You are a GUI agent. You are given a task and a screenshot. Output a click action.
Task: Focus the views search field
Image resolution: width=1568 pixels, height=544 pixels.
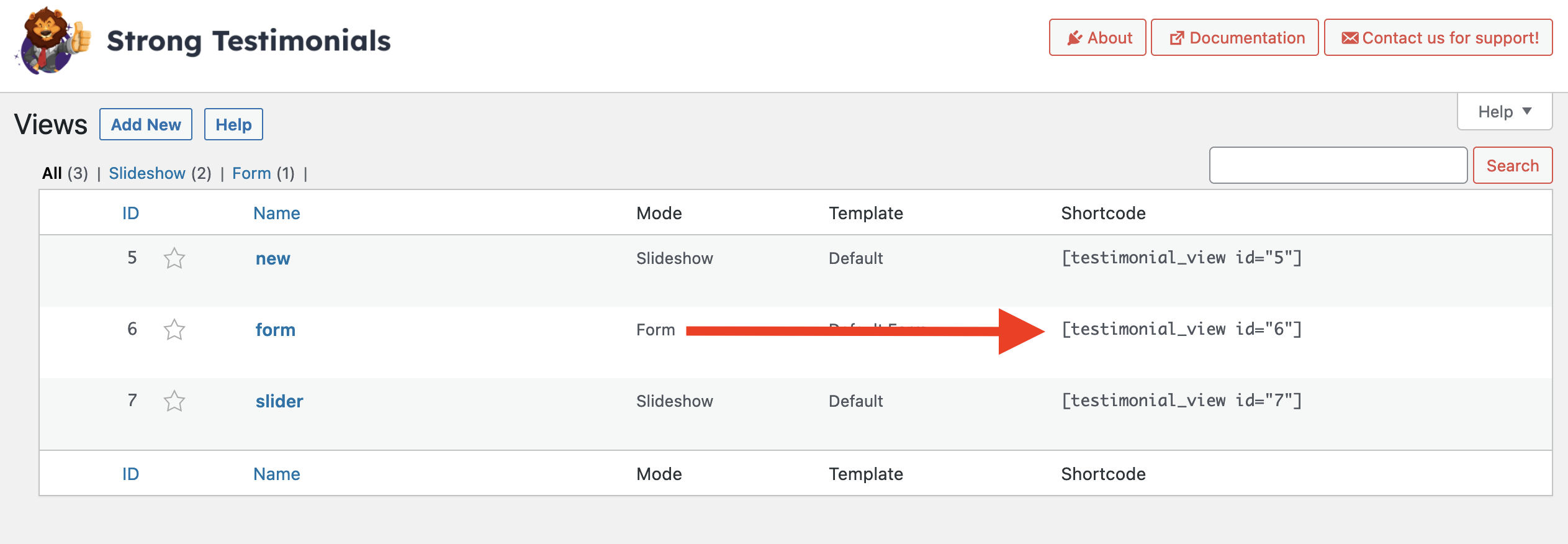pyautogui.click(x=1338, y=165)
